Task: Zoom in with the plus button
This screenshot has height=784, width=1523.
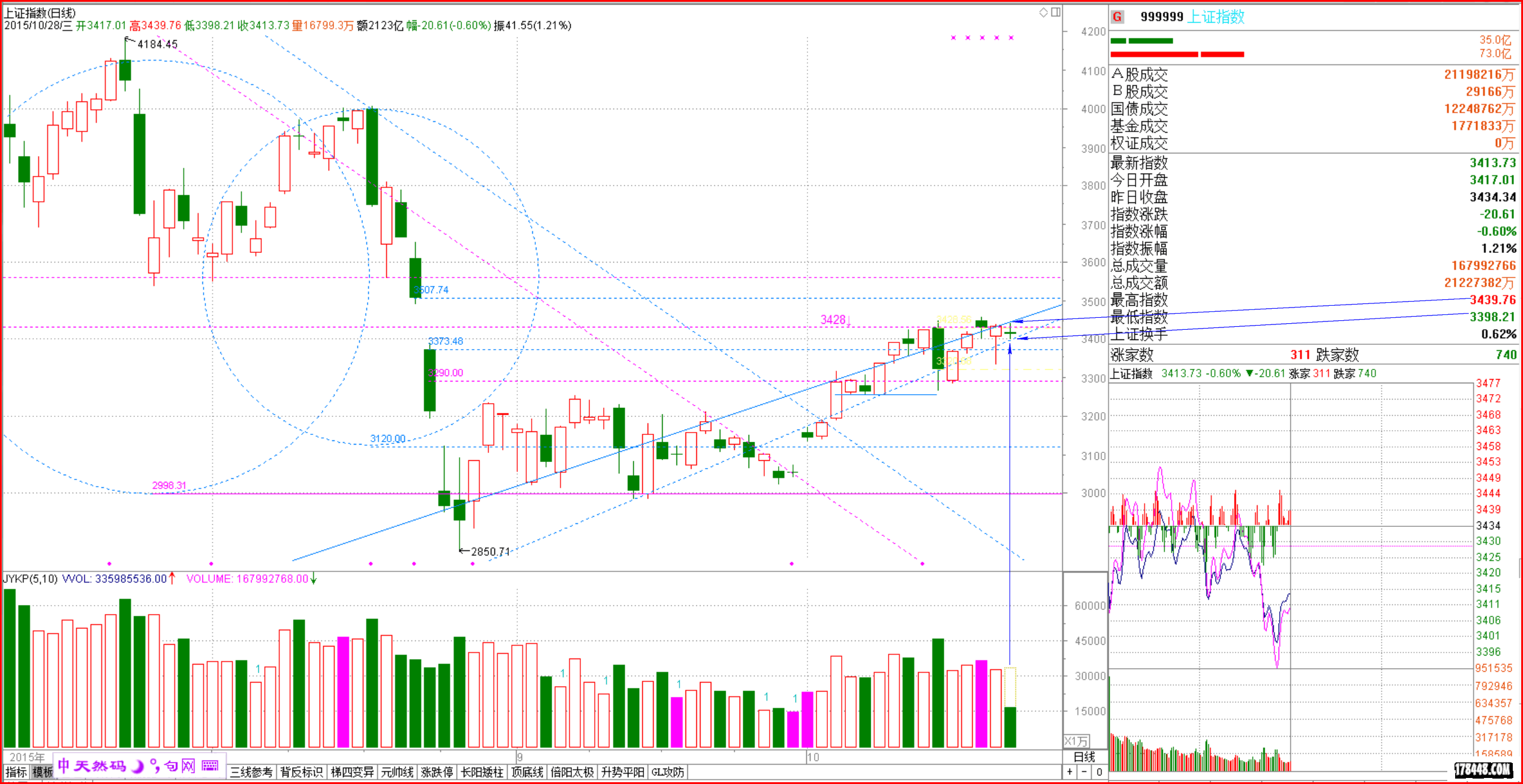Action: click(1070, 772)
